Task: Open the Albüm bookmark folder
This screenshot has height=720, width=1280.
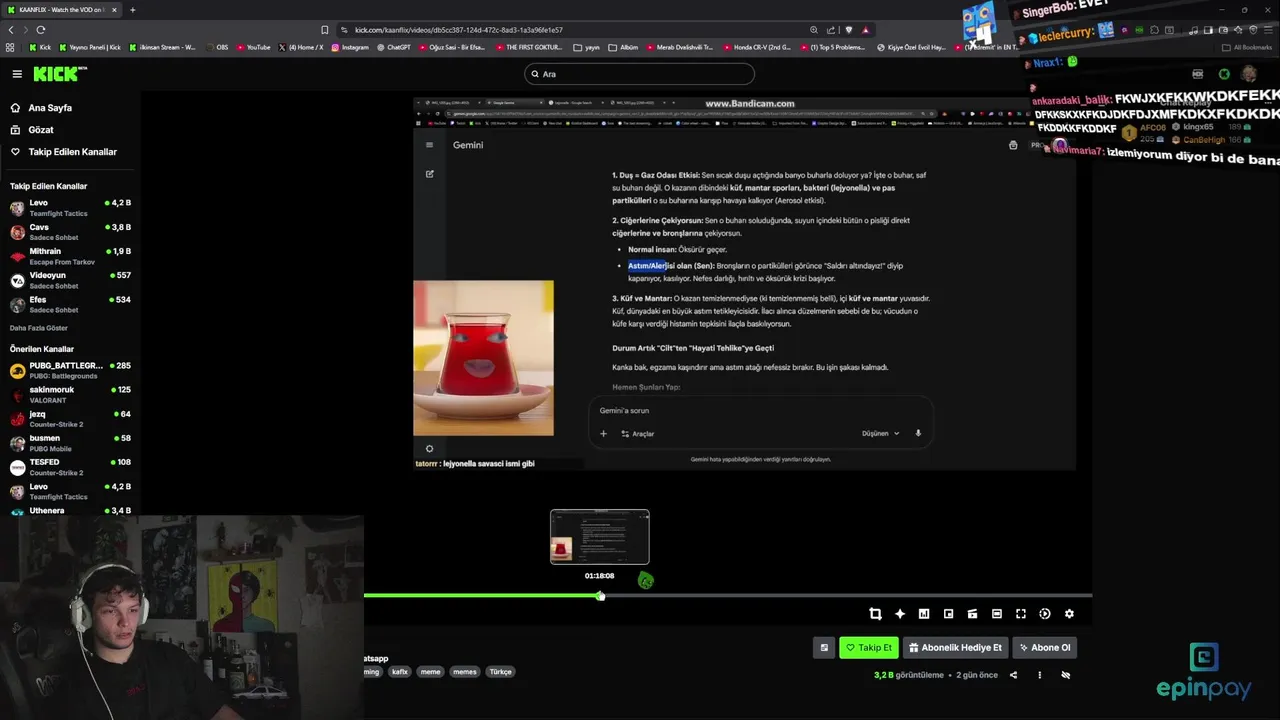Action: [623, 47]
